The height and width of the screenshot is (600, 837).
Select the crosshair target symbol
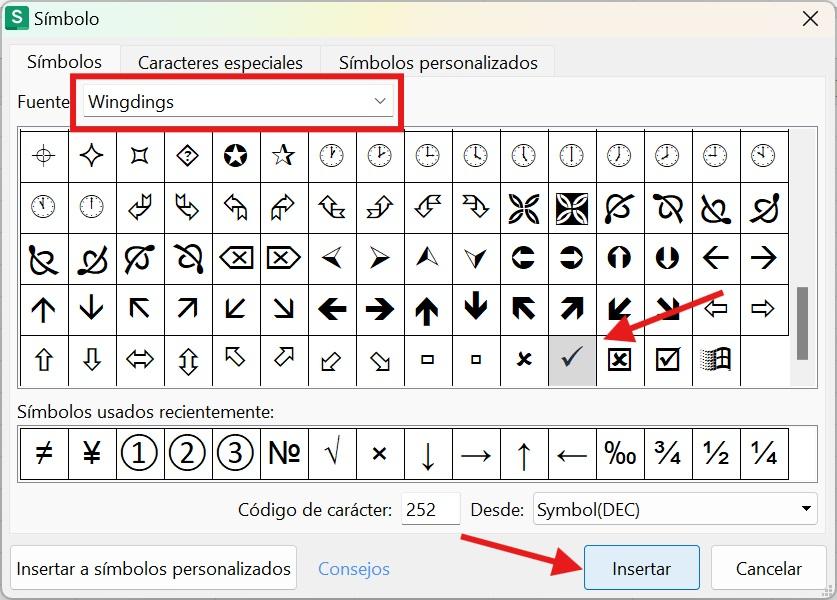[x=44, y=156]
